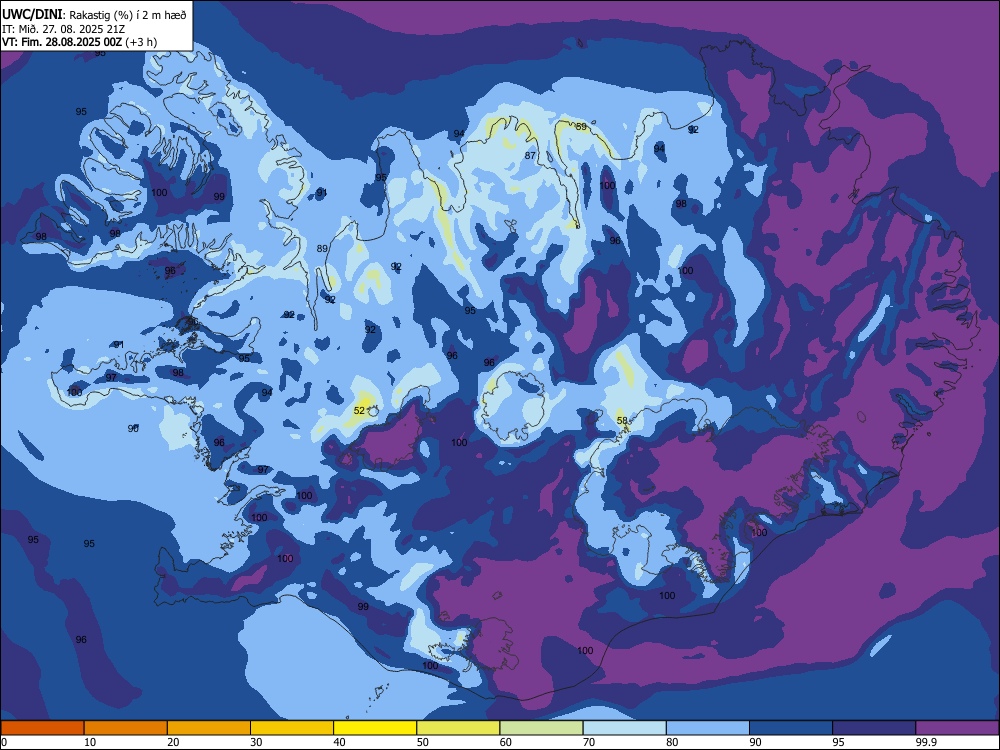Click the '10' legend scale label
This screenshot has width=1000, height=750.
pos(90,742)
